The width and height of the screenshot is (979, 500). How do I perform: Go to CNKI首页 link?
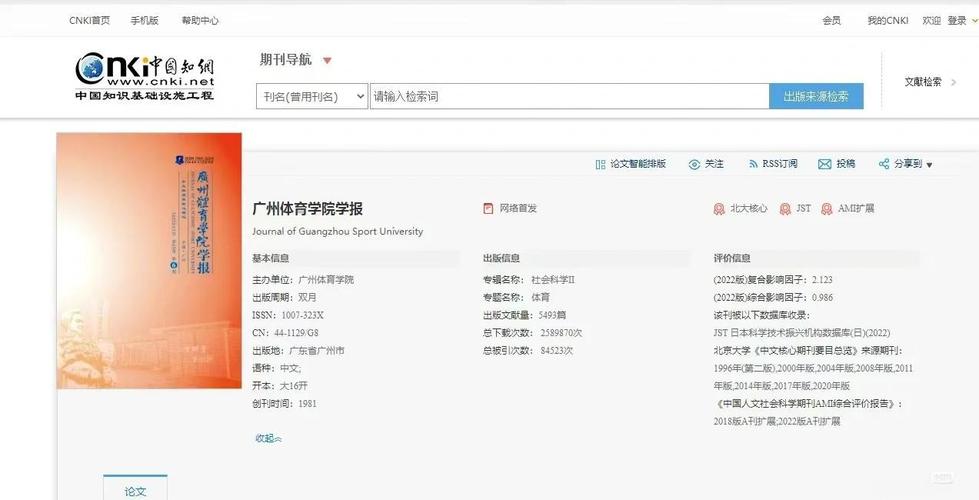pos(90,21)
